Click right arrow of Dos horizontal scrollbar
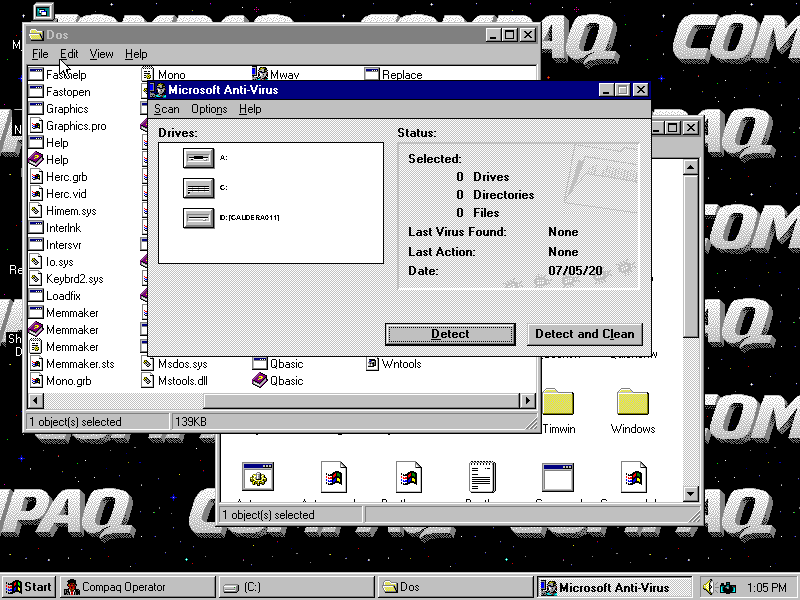 coord(528,401)
